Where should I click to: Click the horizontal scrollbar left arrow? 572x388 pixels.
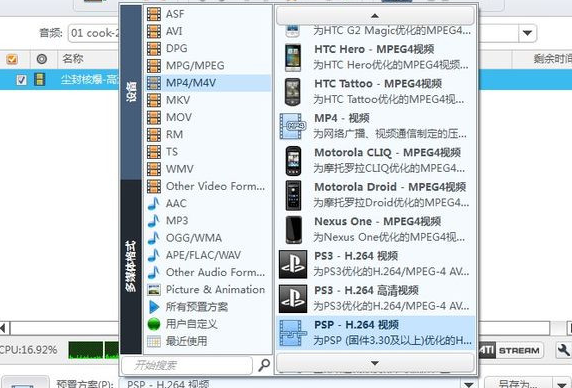coord(3,328)
